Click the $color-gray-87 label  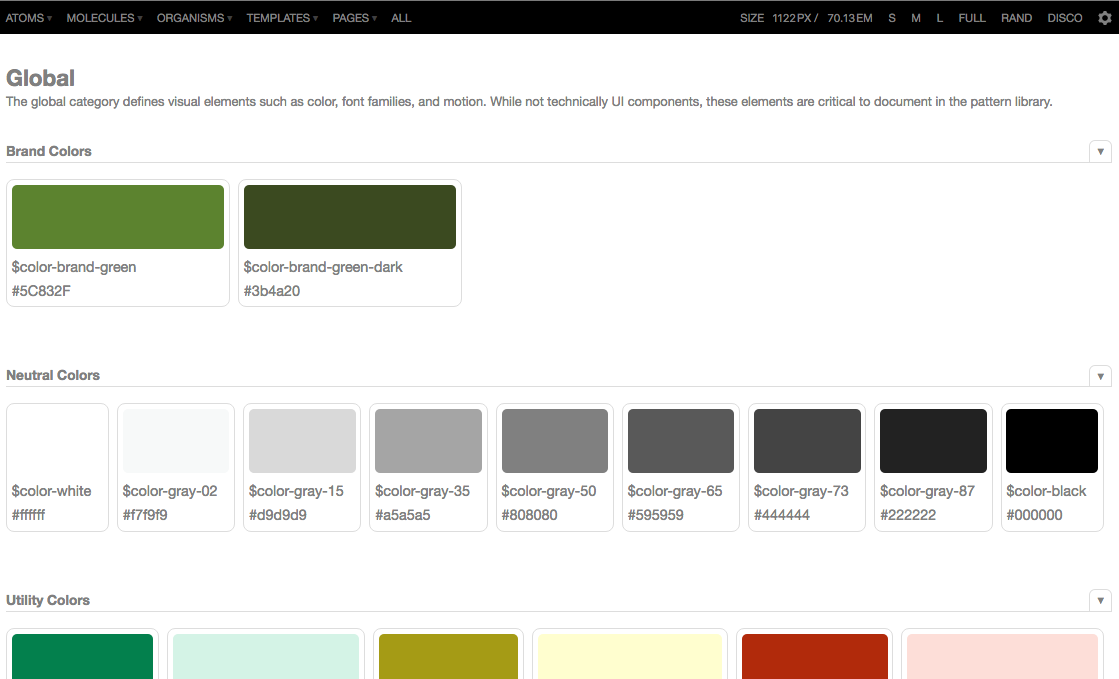927,491
